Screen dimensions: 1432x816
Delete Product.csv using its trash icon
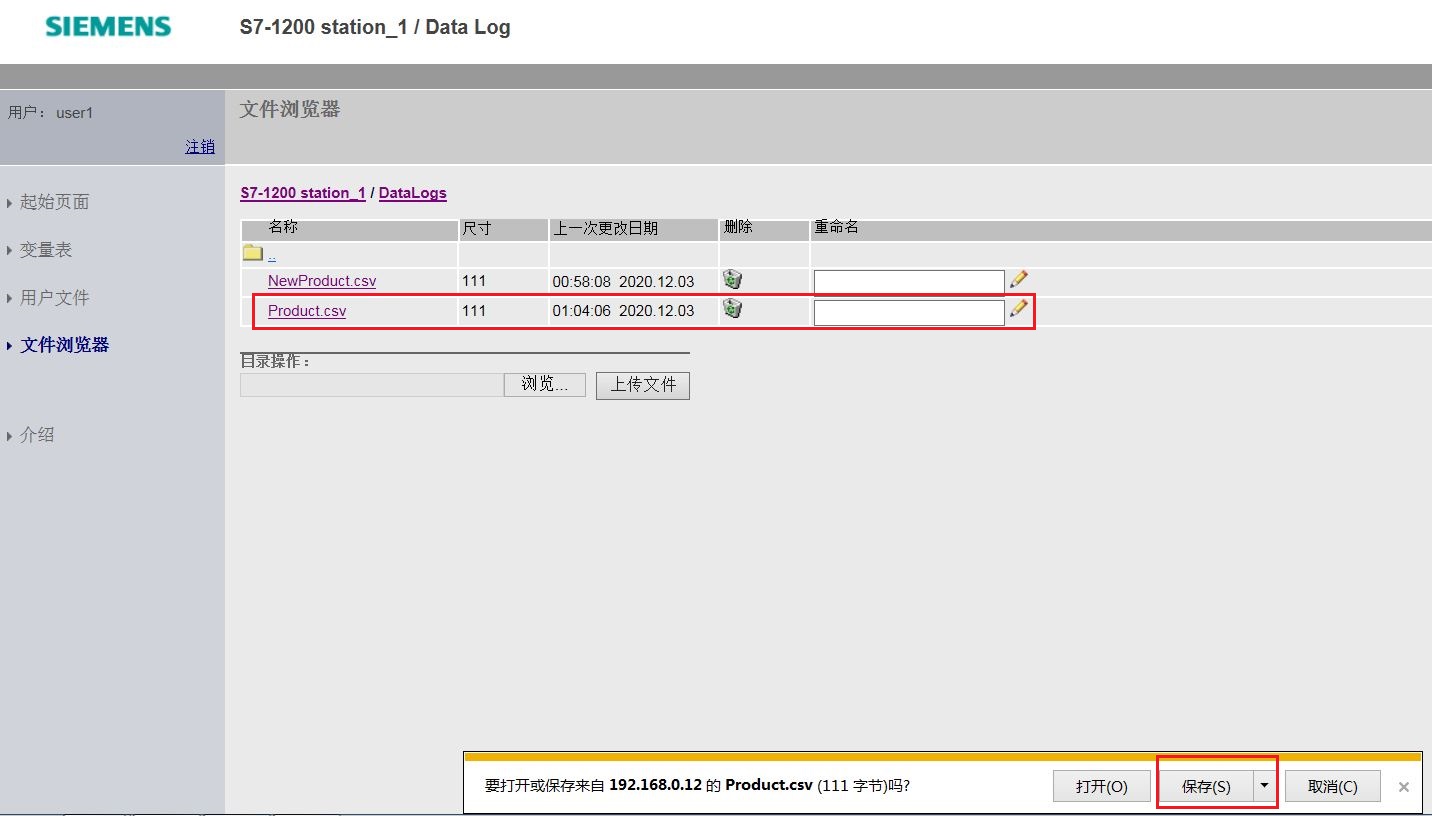click(732, 309)
